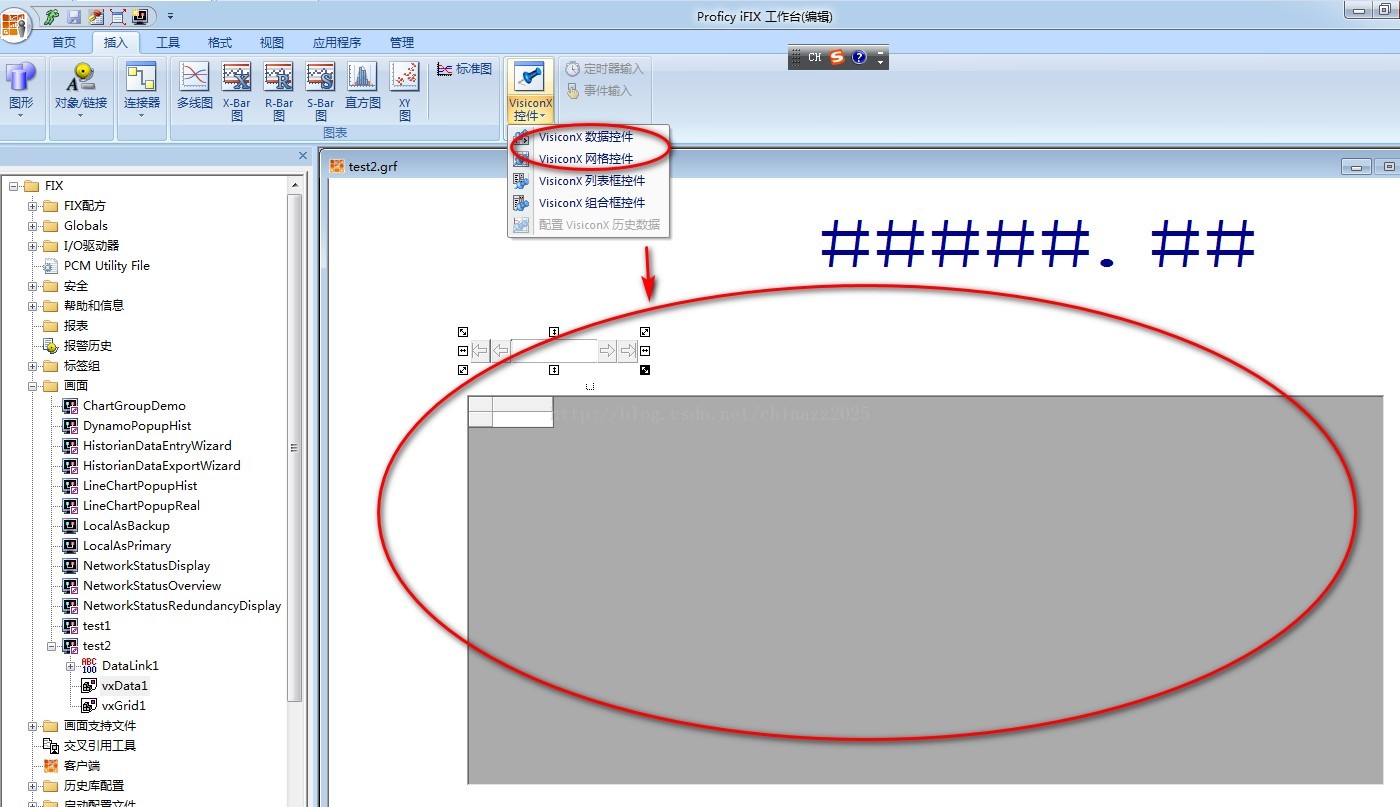The height and width of the screenshot is (807, 1400).
Task: Select LineChartPopupReal picture
Action: click(141, 506)
